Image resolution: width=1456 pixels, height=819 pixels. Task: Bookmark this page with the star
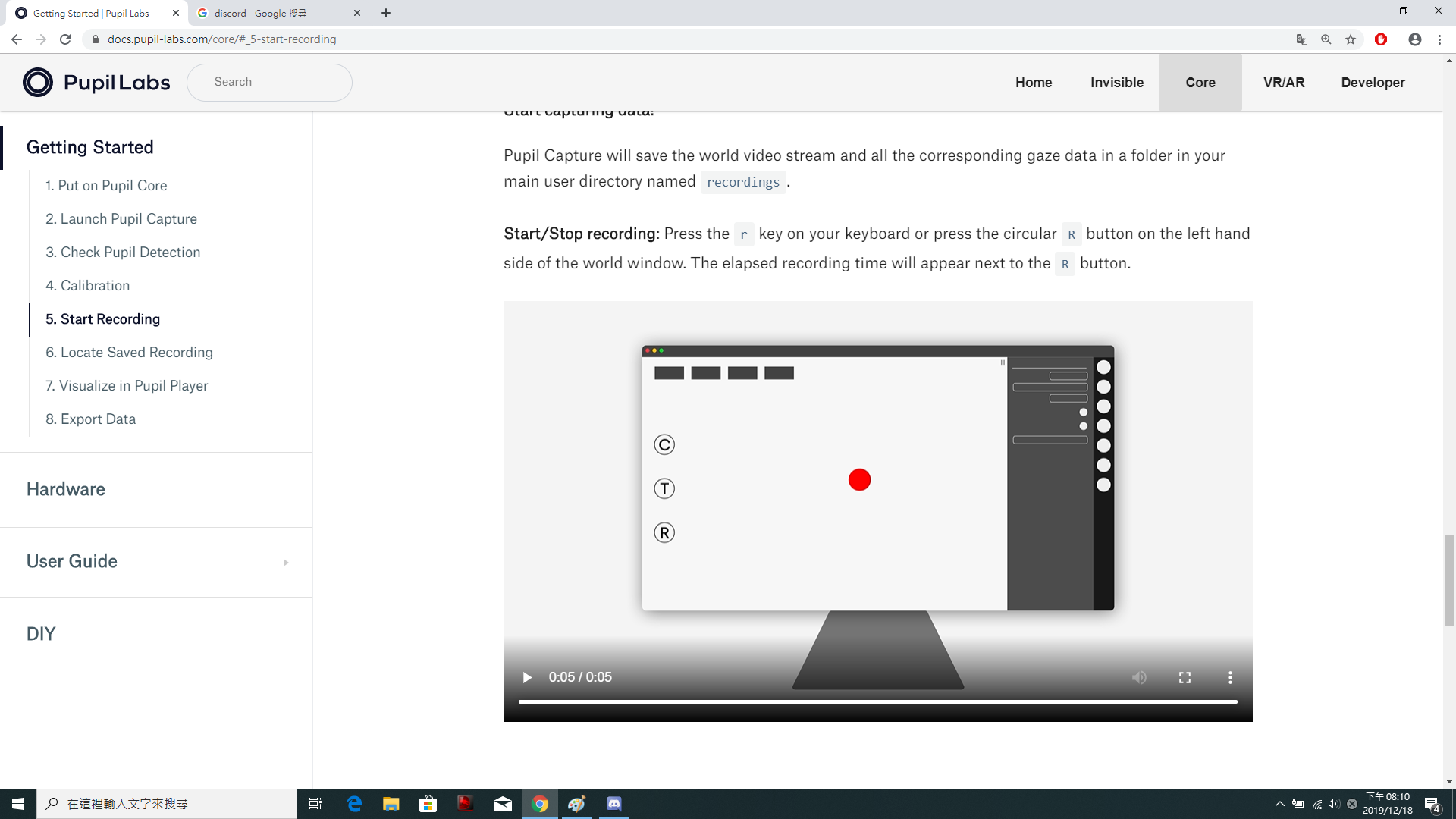coord(1351,39)
